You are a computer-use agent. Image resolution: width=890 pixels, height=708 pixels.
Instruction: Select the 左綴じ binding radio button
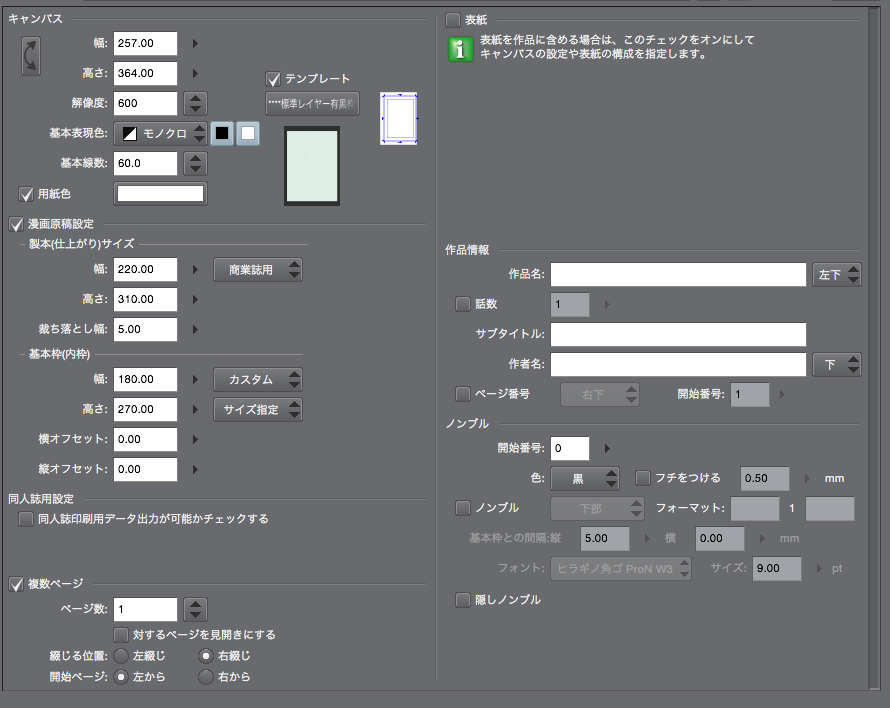(x=121, y=656)
